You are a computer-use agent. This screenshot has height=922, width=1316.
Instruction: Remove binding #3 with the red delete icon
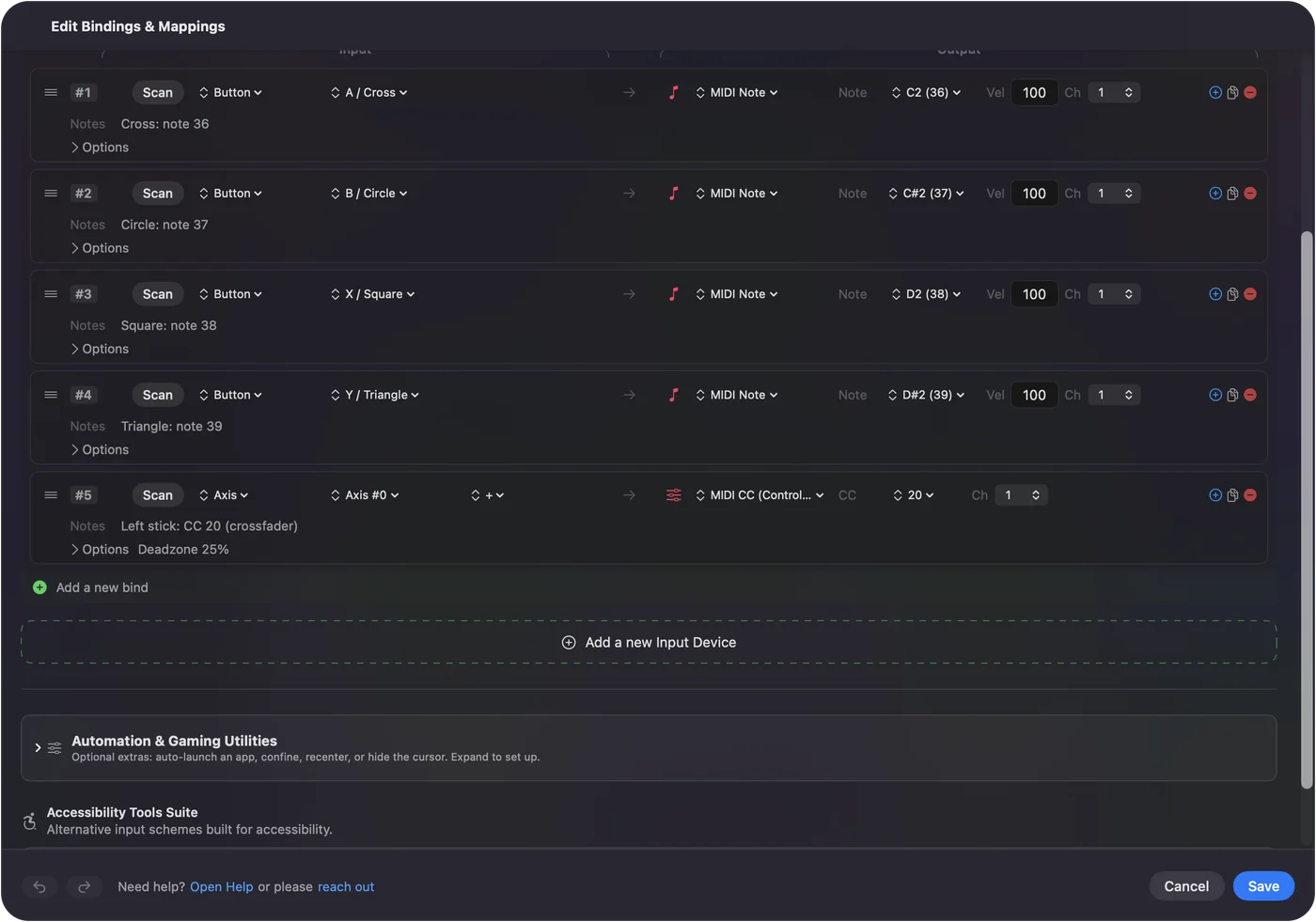point(1250,294)
